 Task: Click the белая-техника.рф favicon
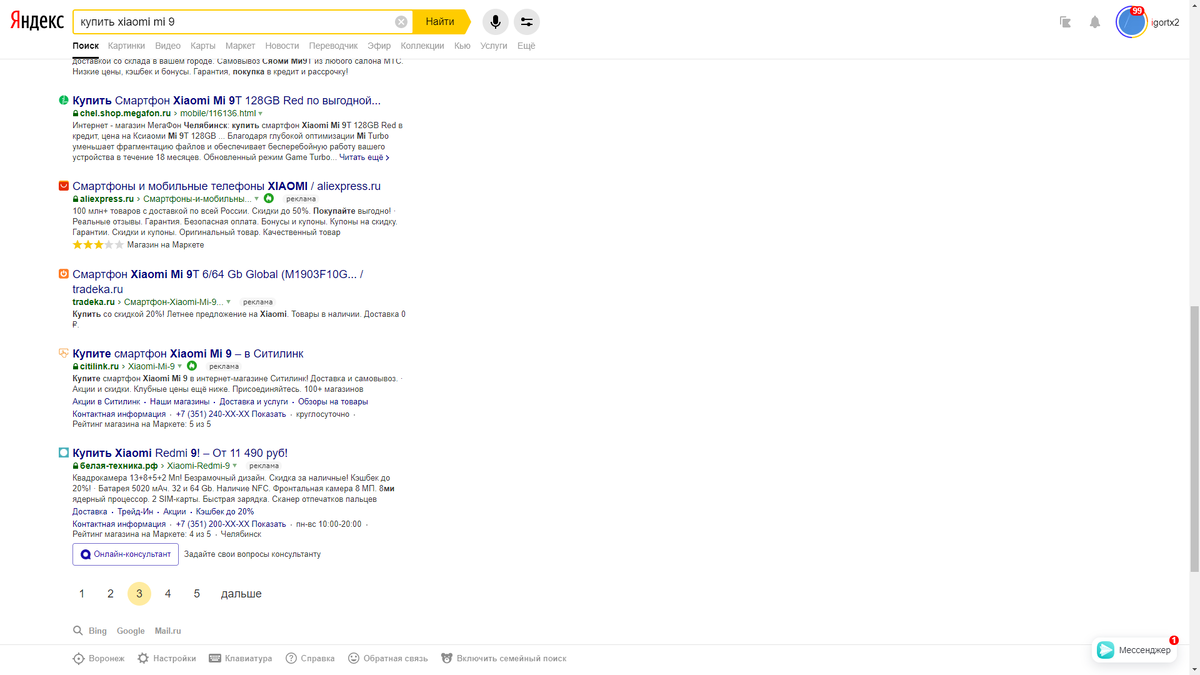tap(64, 453)
